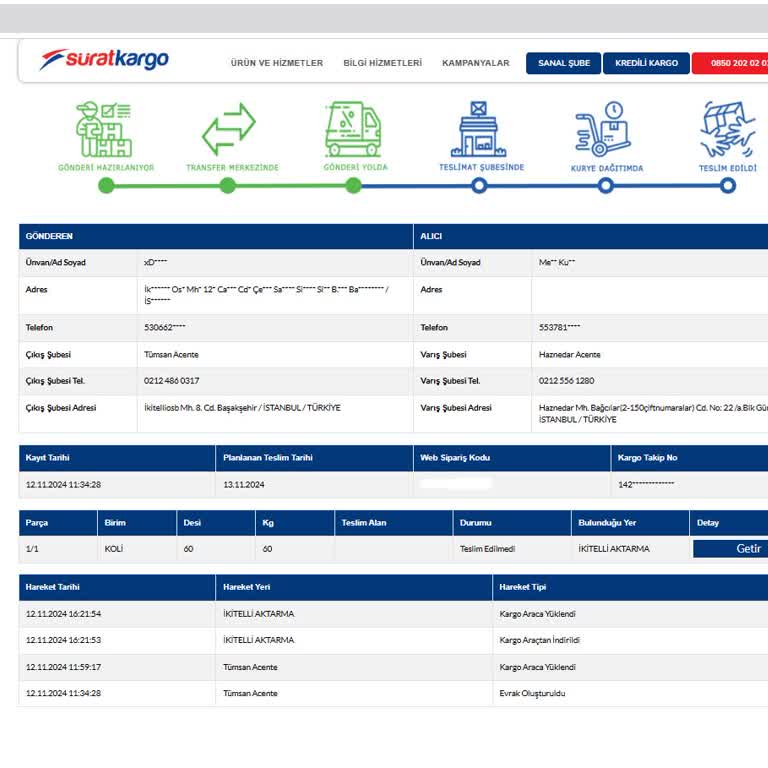Screen dimensions: 768x768
Task: Select the Teslim Edilmedi status cell
Action: point(512,549)
